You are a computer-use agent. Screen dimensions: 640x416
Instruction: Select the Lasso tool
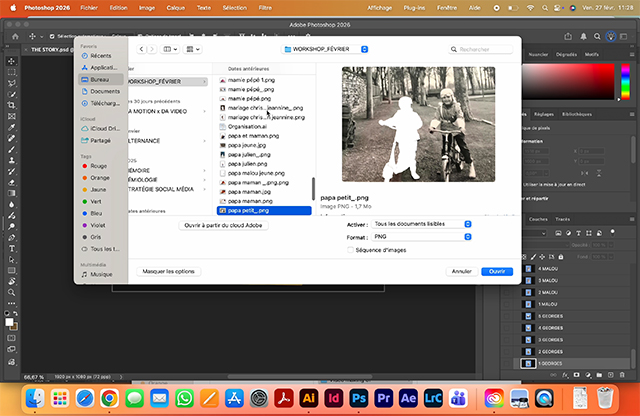point(11,83)
